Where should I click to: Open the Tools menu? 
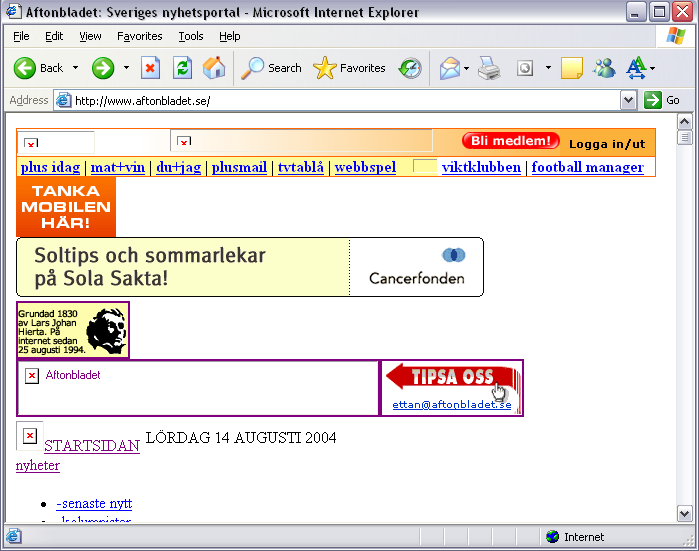coord(191,36)
